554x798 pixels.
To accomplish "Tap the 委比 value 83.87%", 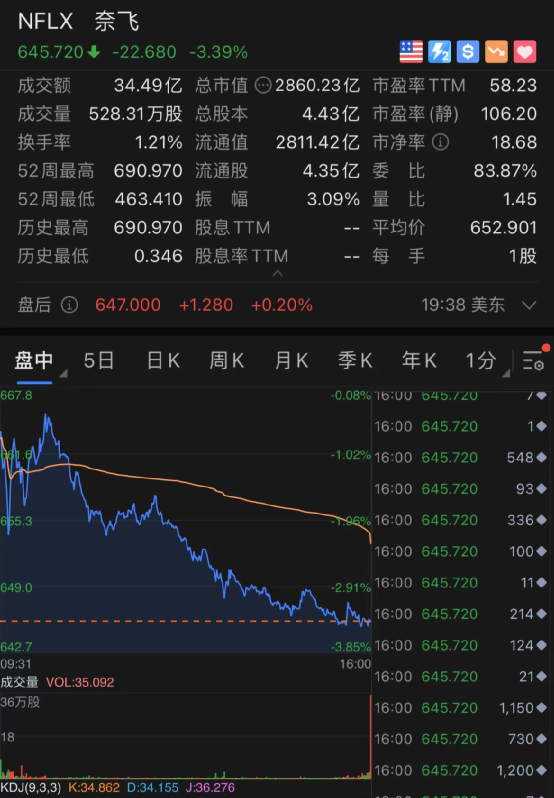I will coord(505,171).
